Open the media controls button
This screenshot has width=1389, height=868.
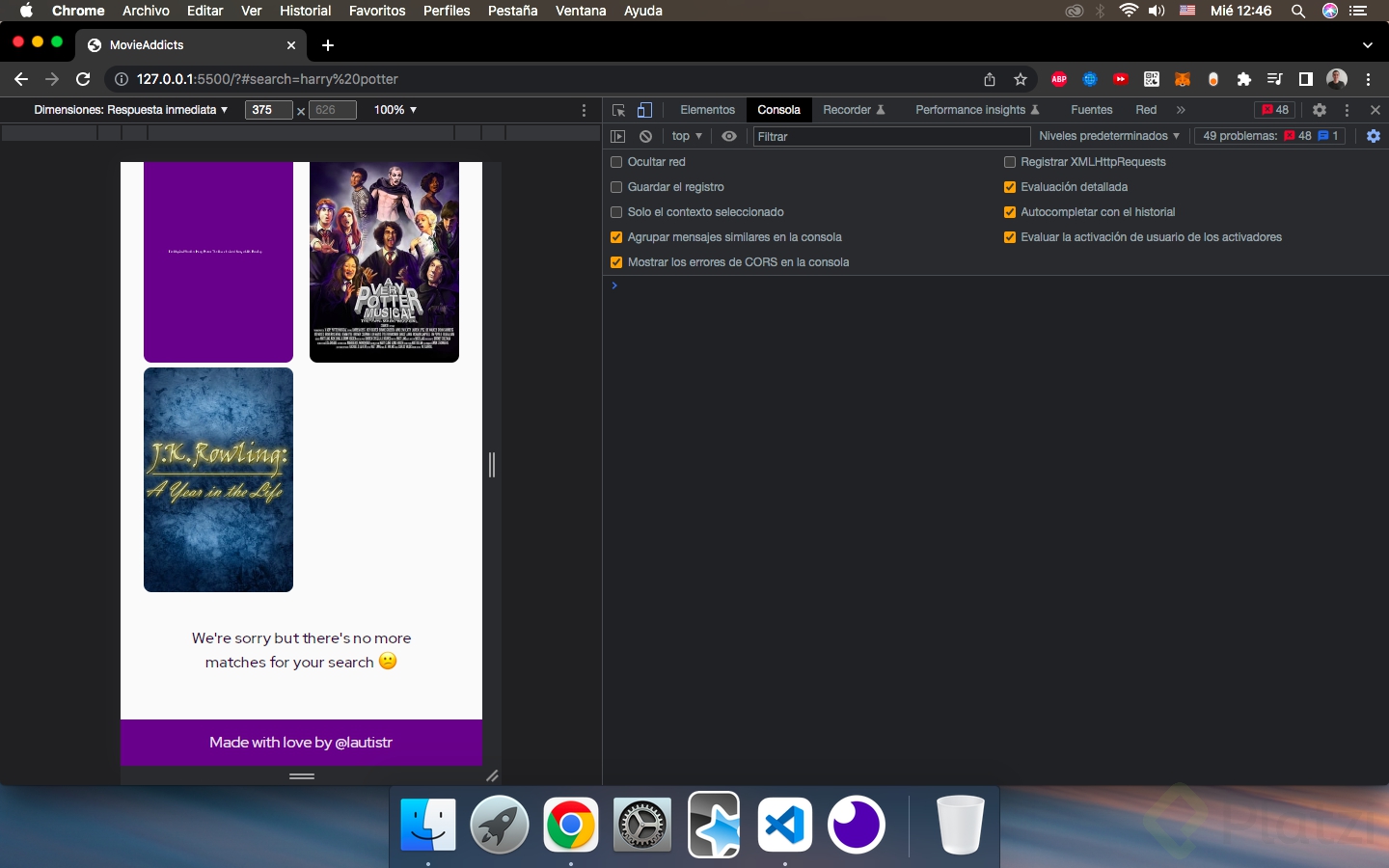(1275, 79)
